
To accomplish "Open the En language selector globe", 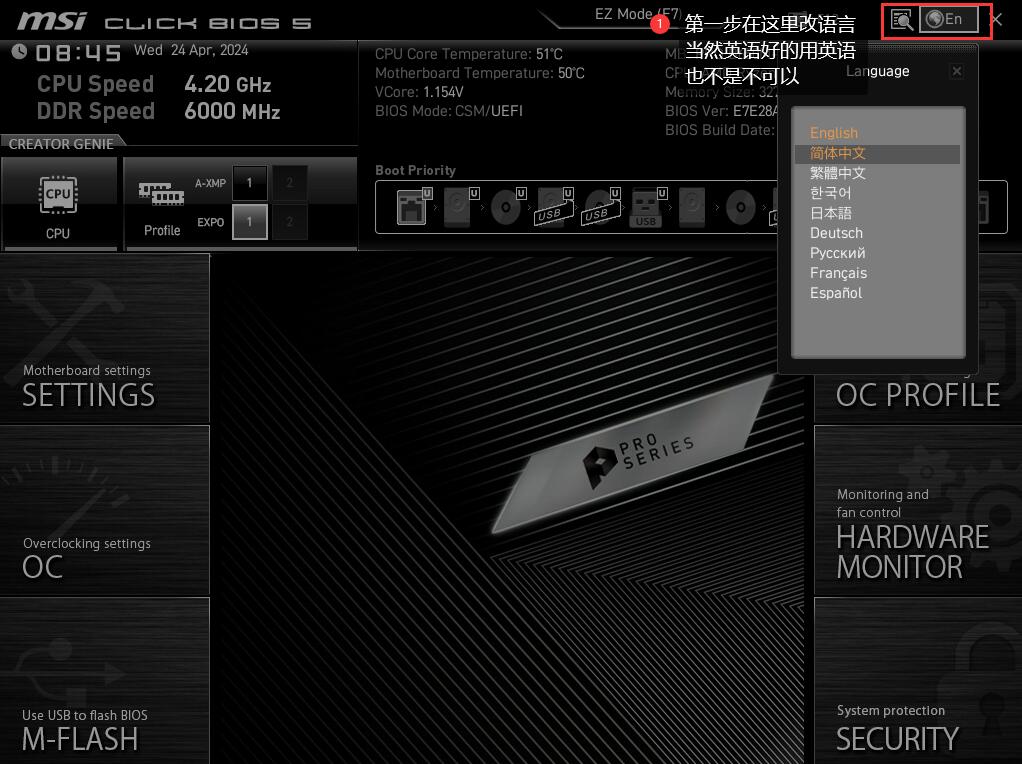I will click(948, 20).
